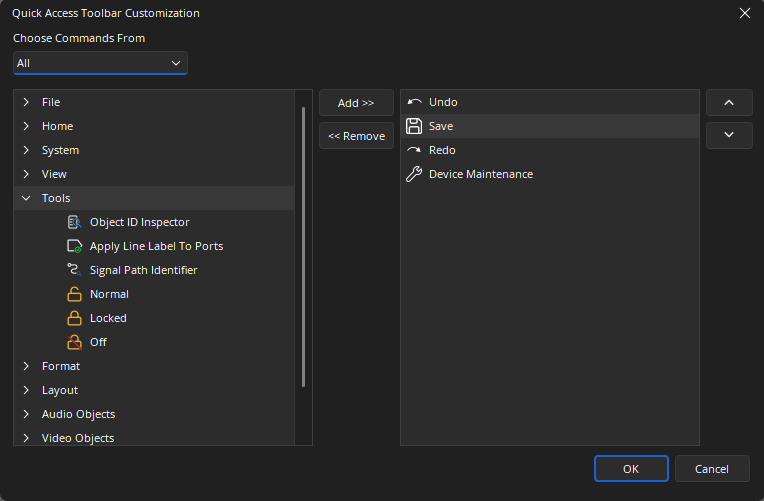Click the Normal unlocked padlock icon
The height and width of the screenshot is (501, 764).
point(73,294)
